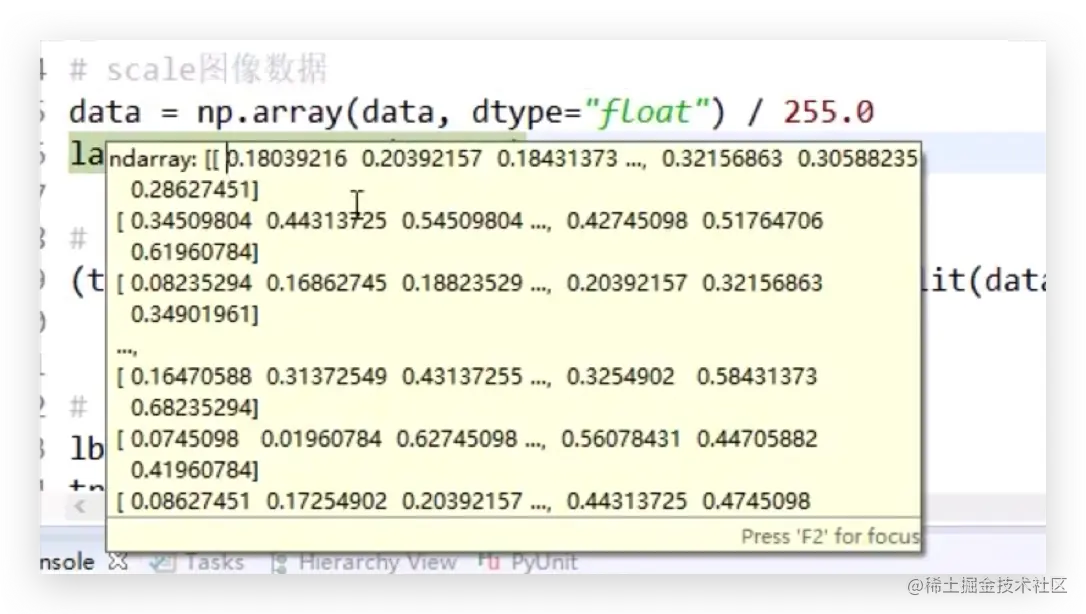The image size is (1086, 614).
Task: Click value 0.28627451] in tooltip
Action: point(195,189)
